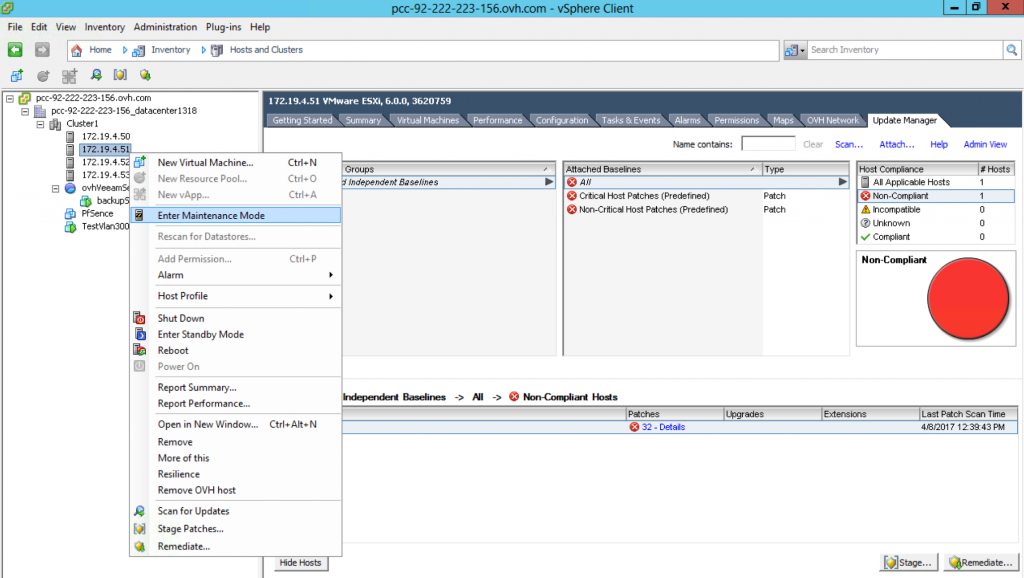The height and width of the screenshot is (578, 1024).
Task: Switch to the Configuration tab
Action: pyautogui.click(x=562, y=120)
